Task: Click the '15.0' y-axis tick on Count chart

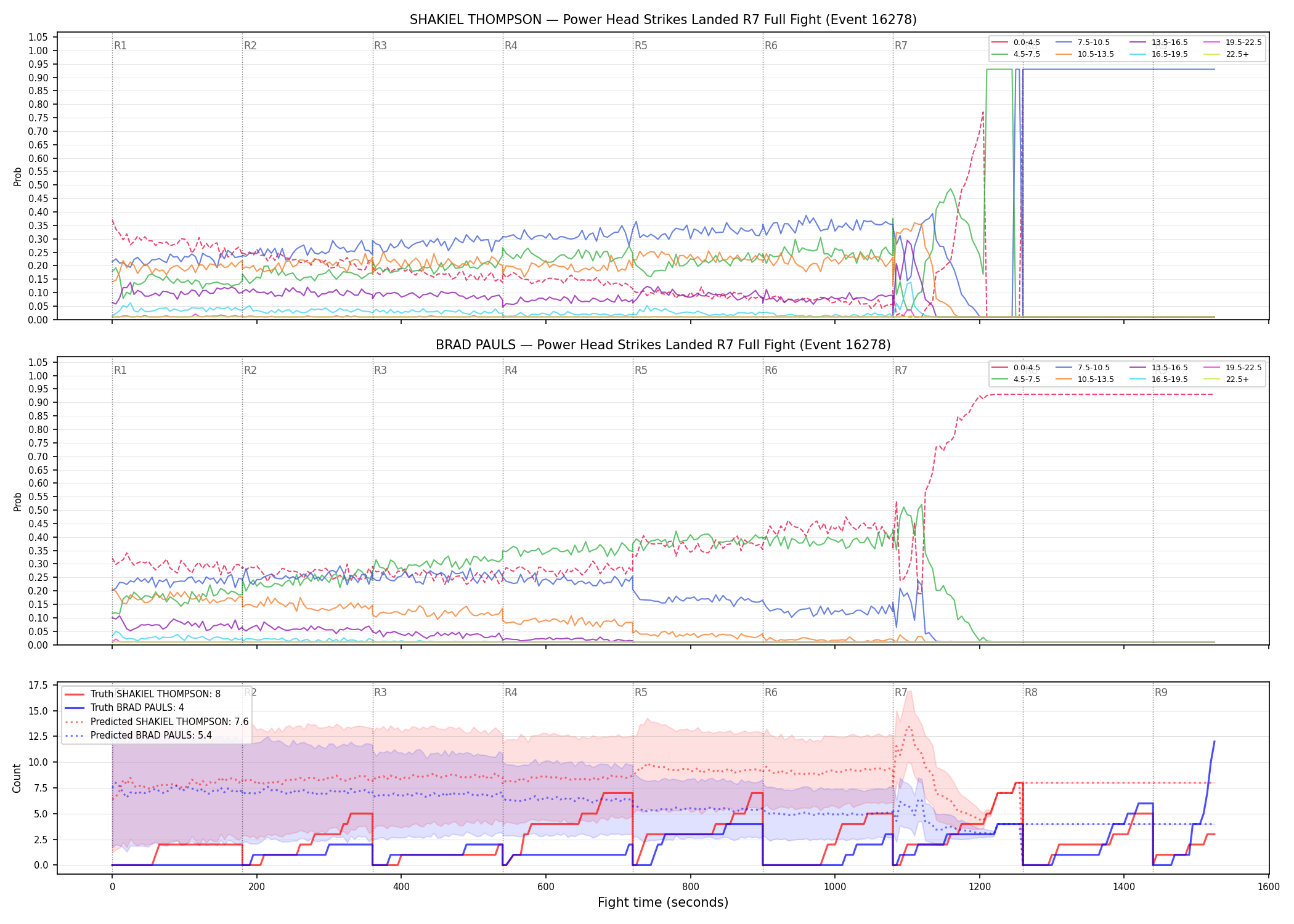Action: (38, 711)
